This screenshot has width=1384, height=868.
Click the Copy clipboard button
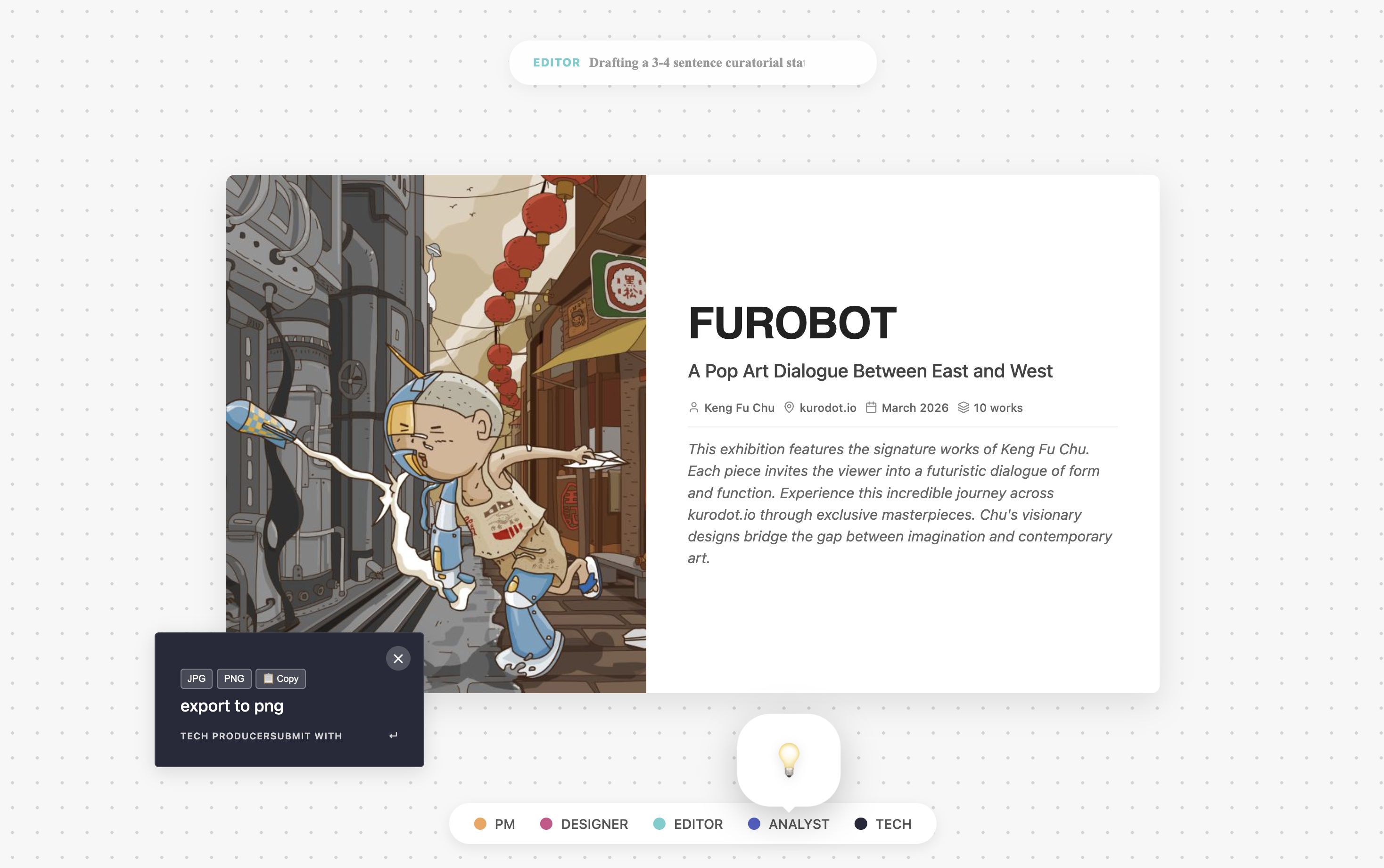[x=280, y=679]
